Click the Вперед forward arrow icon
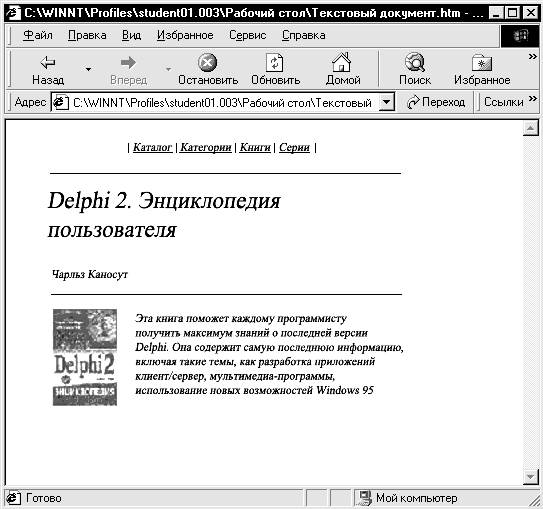The height and width of the screenshot is (509, 543). [x=128, y=62]
